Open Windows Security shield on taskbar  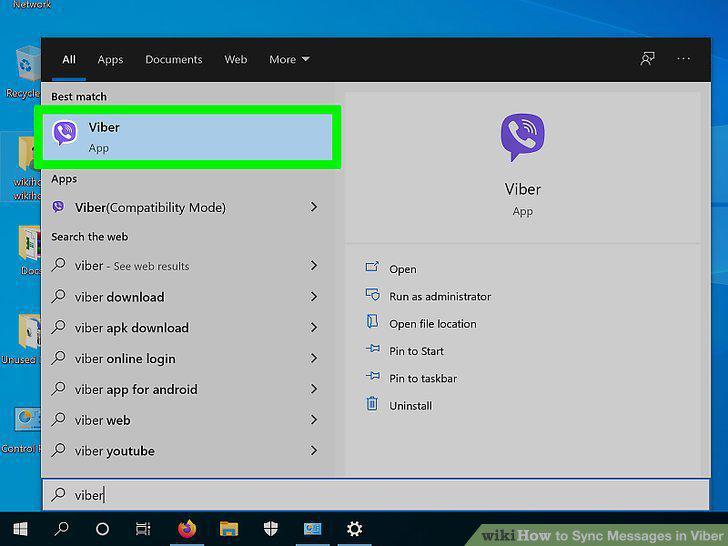(271, 529)
